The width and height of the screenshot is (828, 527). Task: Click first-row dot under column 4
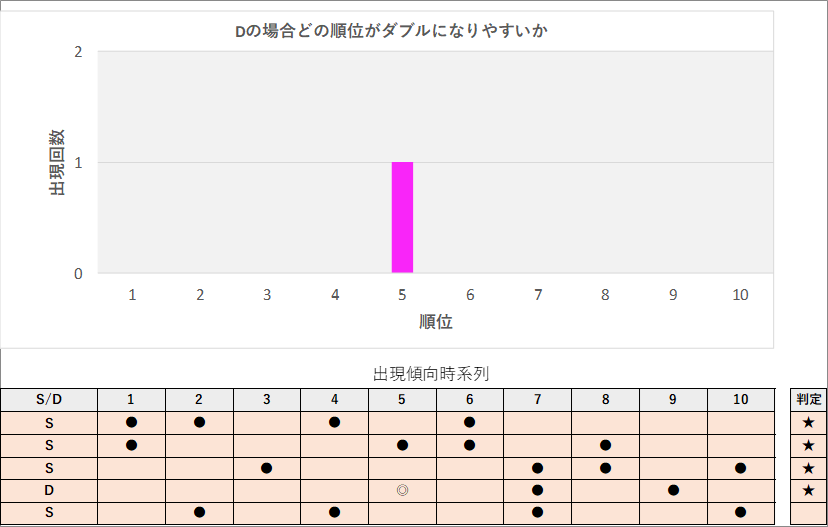click(334, 422)
